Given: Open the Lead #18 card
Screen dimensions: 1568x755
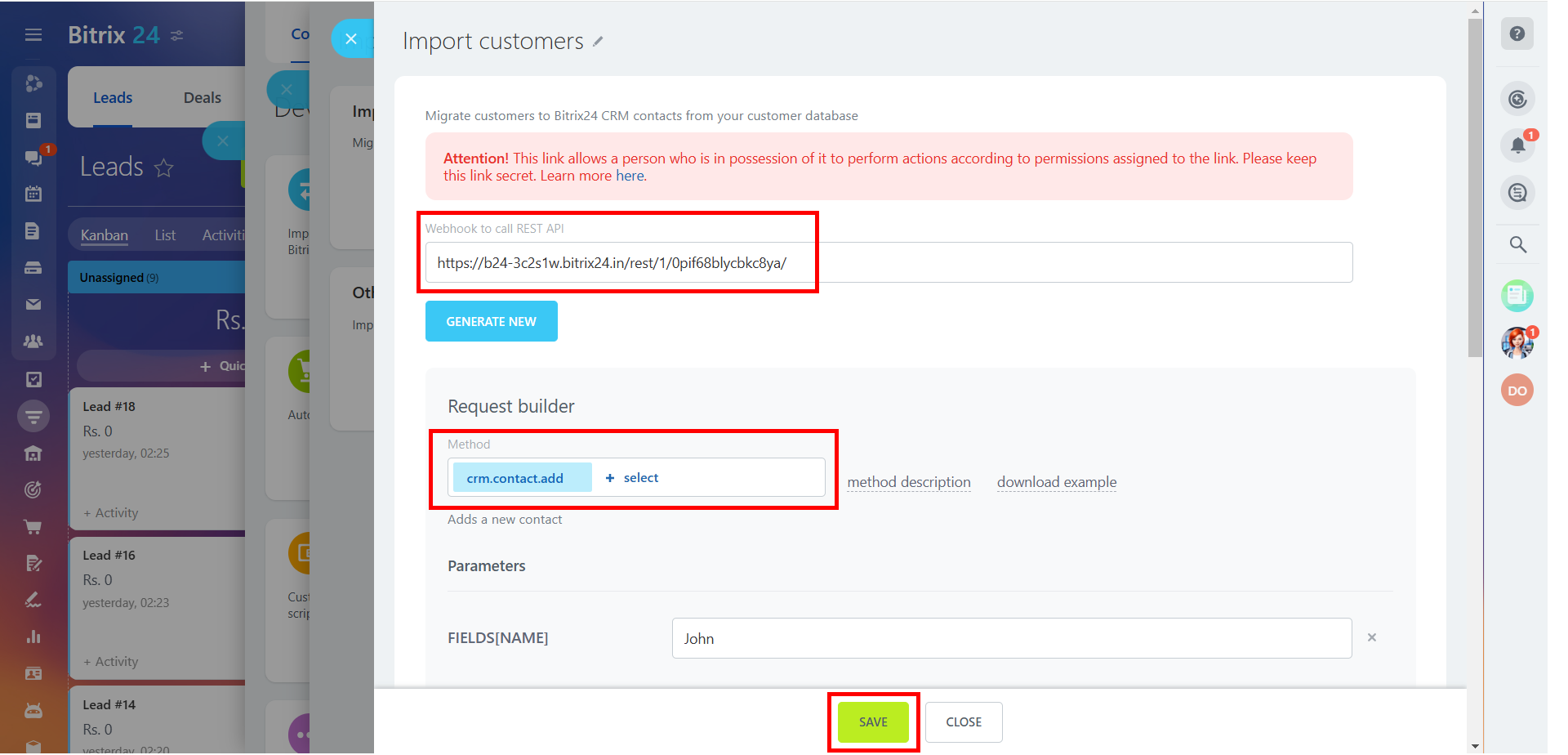Looking at the screenshot, I should 157,458.
